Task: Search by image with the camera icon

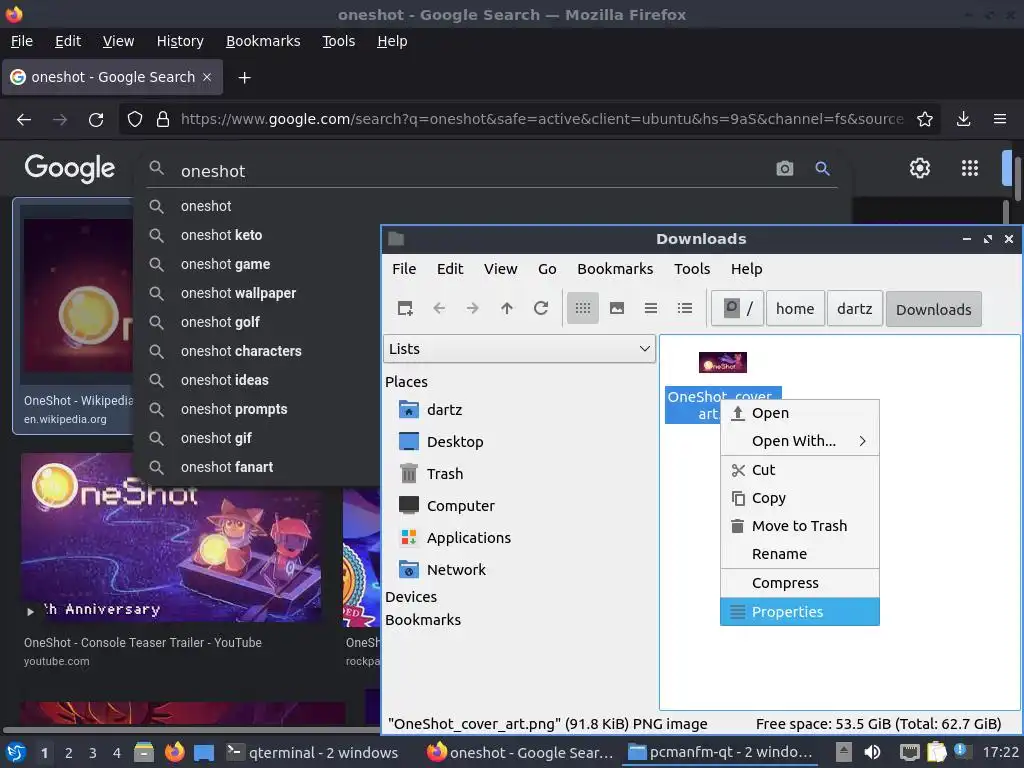Action: click(784, 168)
